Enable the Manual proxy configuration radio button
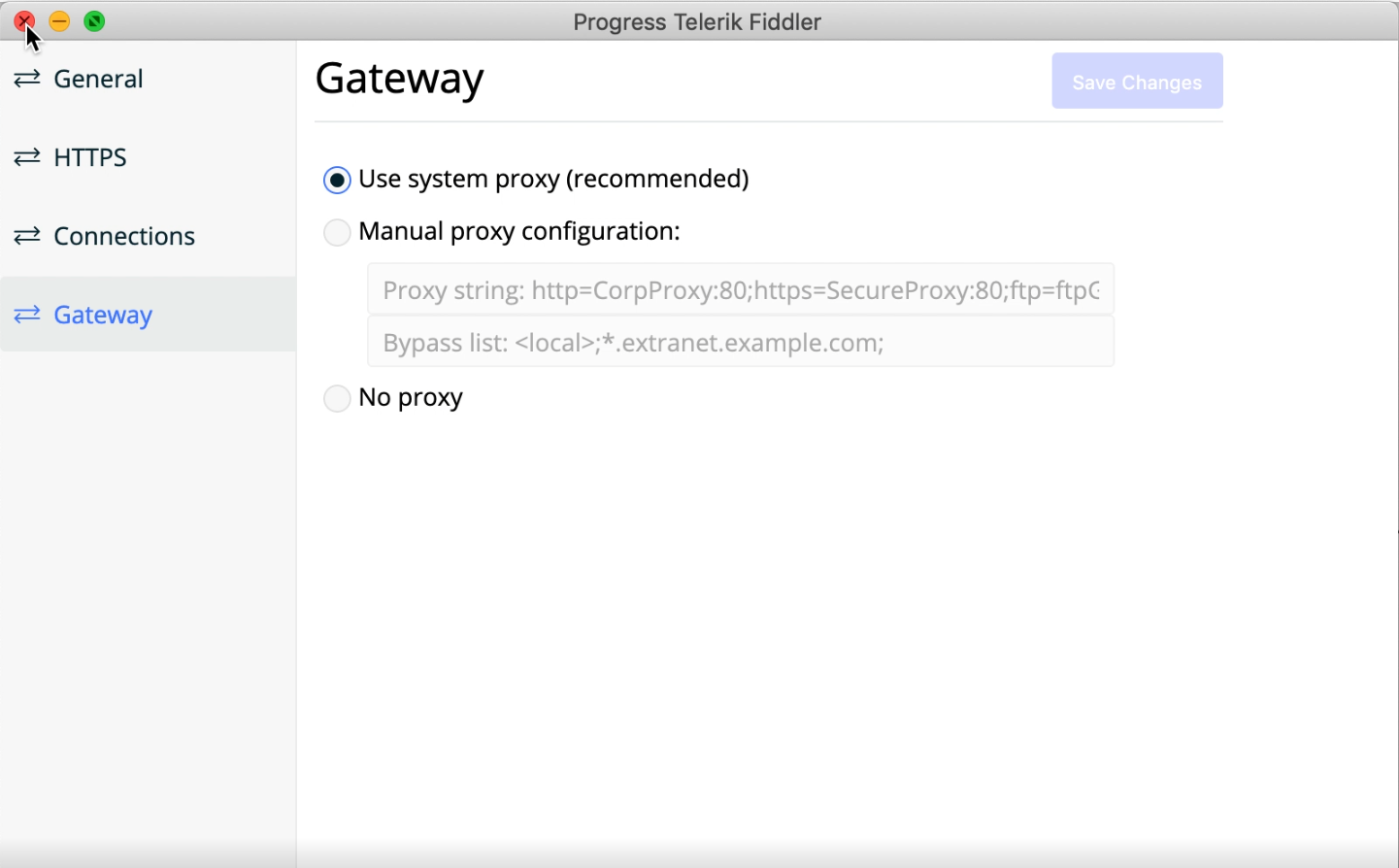Viewport: 1399px width, 868px height. pyautogui.click(x=337, y=232)
